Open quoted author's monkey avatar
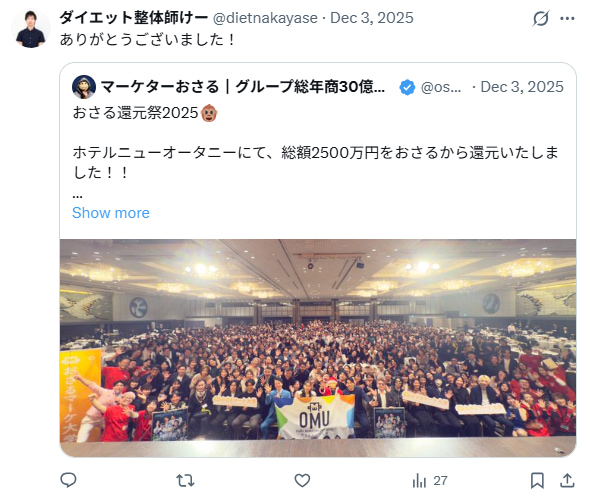This screenshot has width=590, height=499. click(x=84, y=87)
